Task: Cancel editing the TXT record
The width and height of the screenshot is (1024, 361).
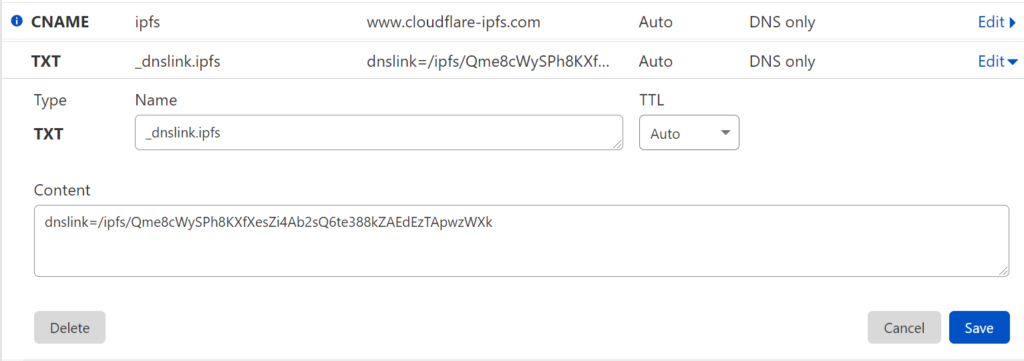Action: point(904,328)
